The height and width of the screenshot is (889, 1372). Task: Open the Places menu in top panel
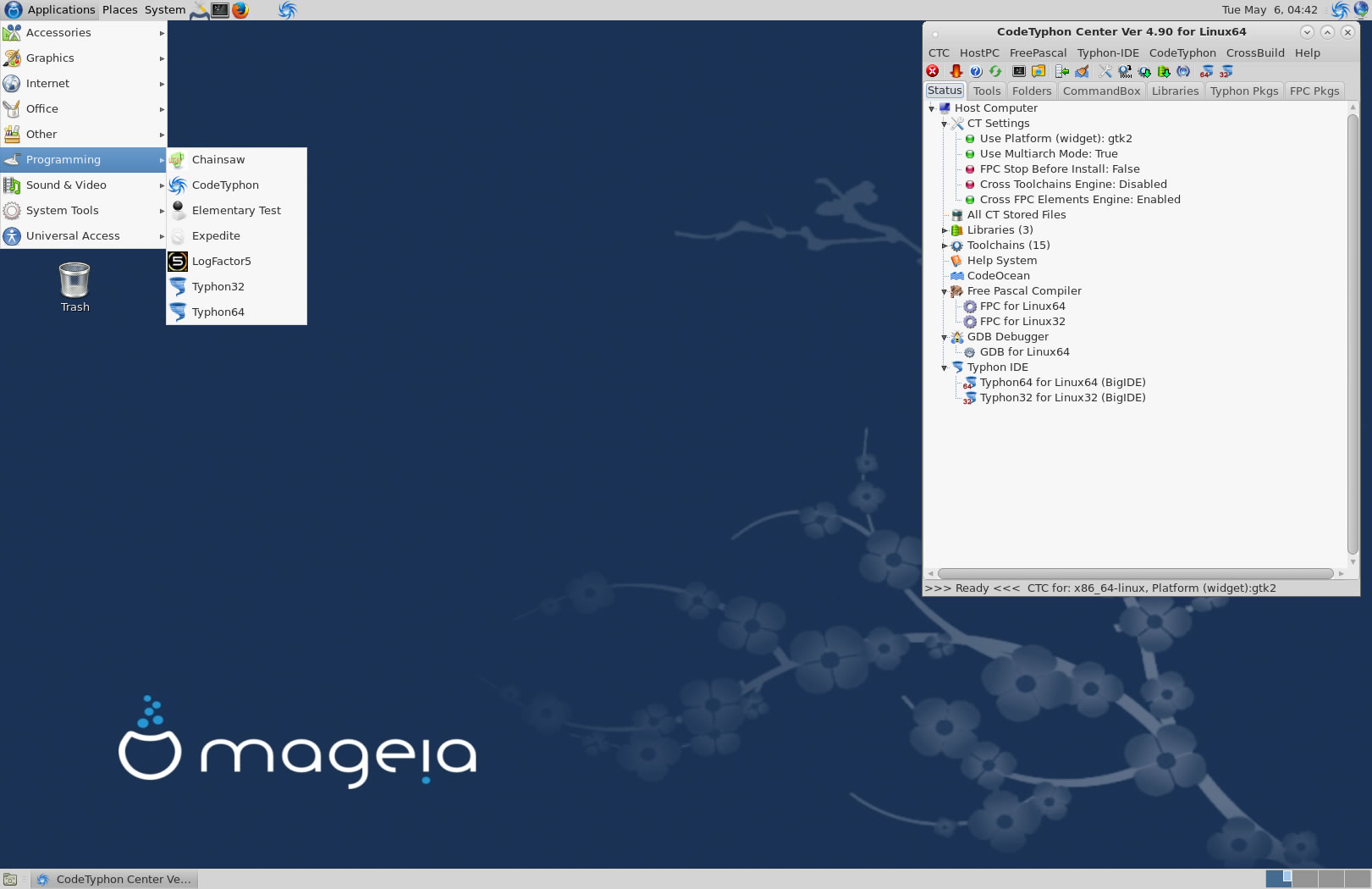click(120, 10)
